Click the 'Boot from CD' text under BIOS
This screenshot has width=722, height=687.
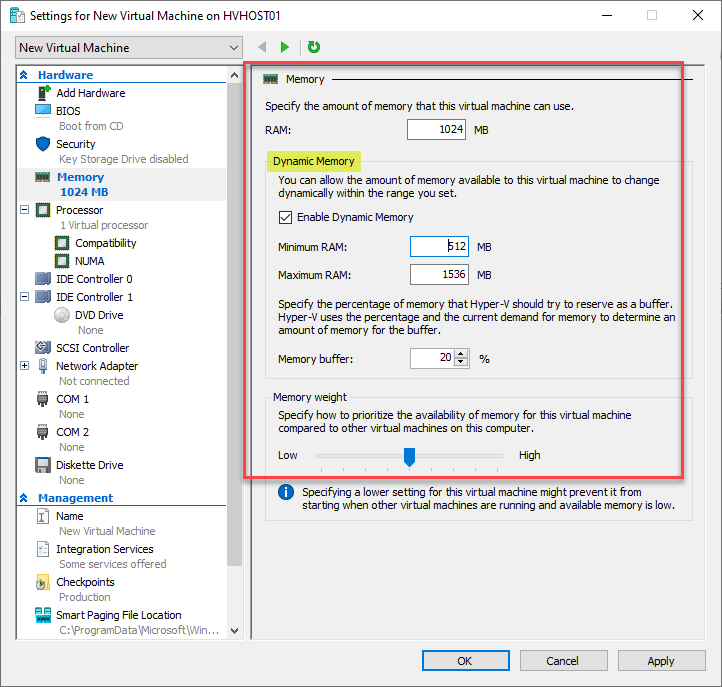tap(91, 126)
